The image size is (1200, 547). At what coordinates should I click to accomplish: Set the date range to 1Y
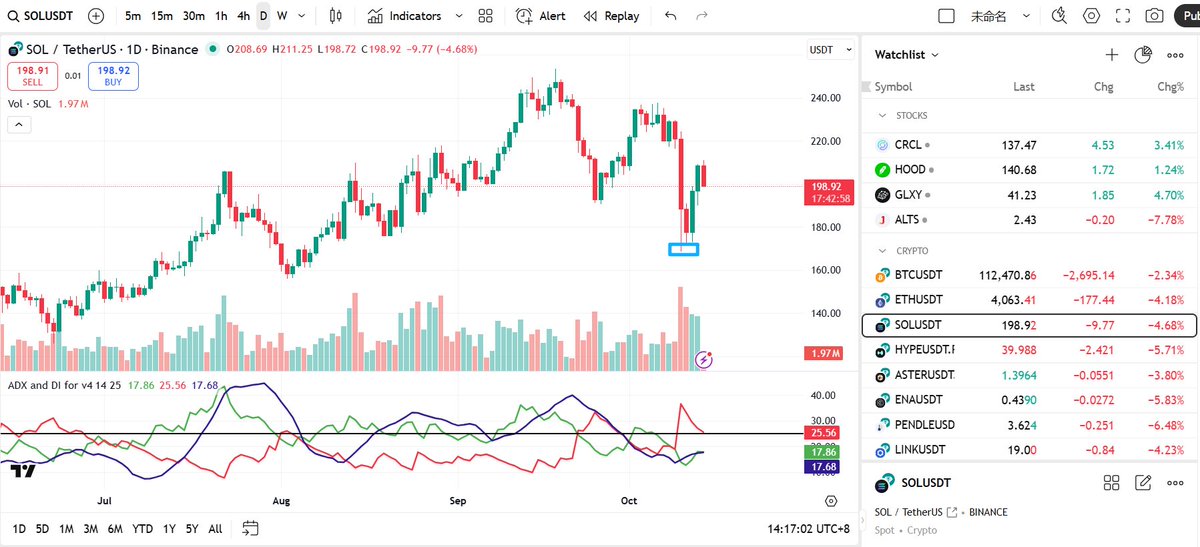coord(167,528)
